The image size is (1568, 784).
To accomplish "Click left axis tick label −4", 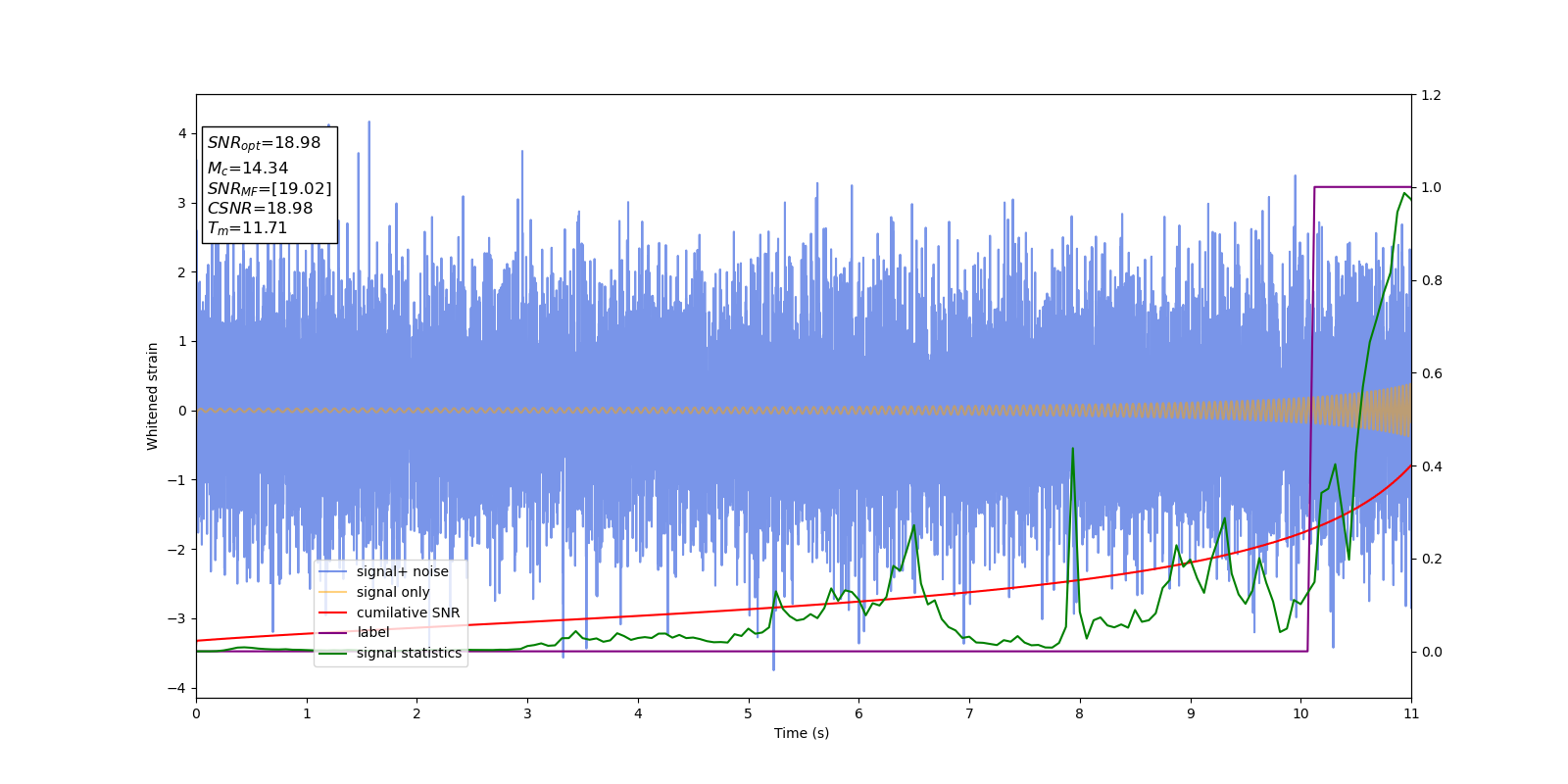I will click(178, 688).
